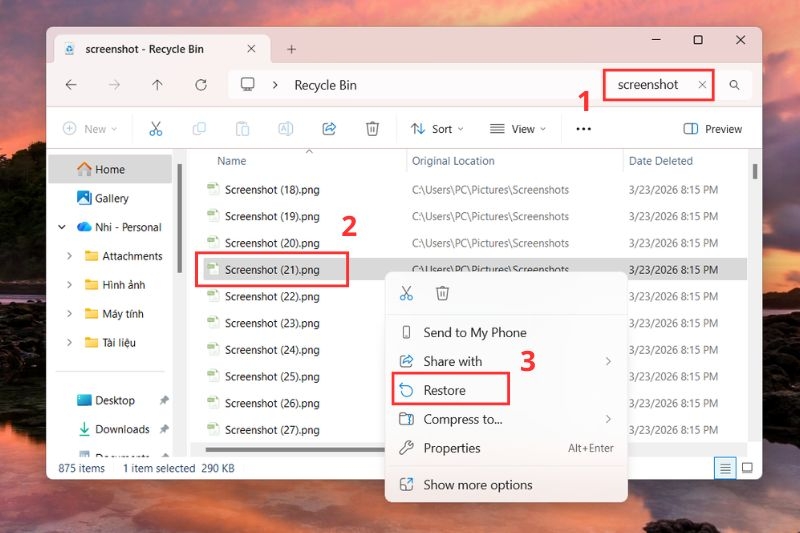Select Screenshot (23).png
This screenshot has height=533, width=800.
272,323
